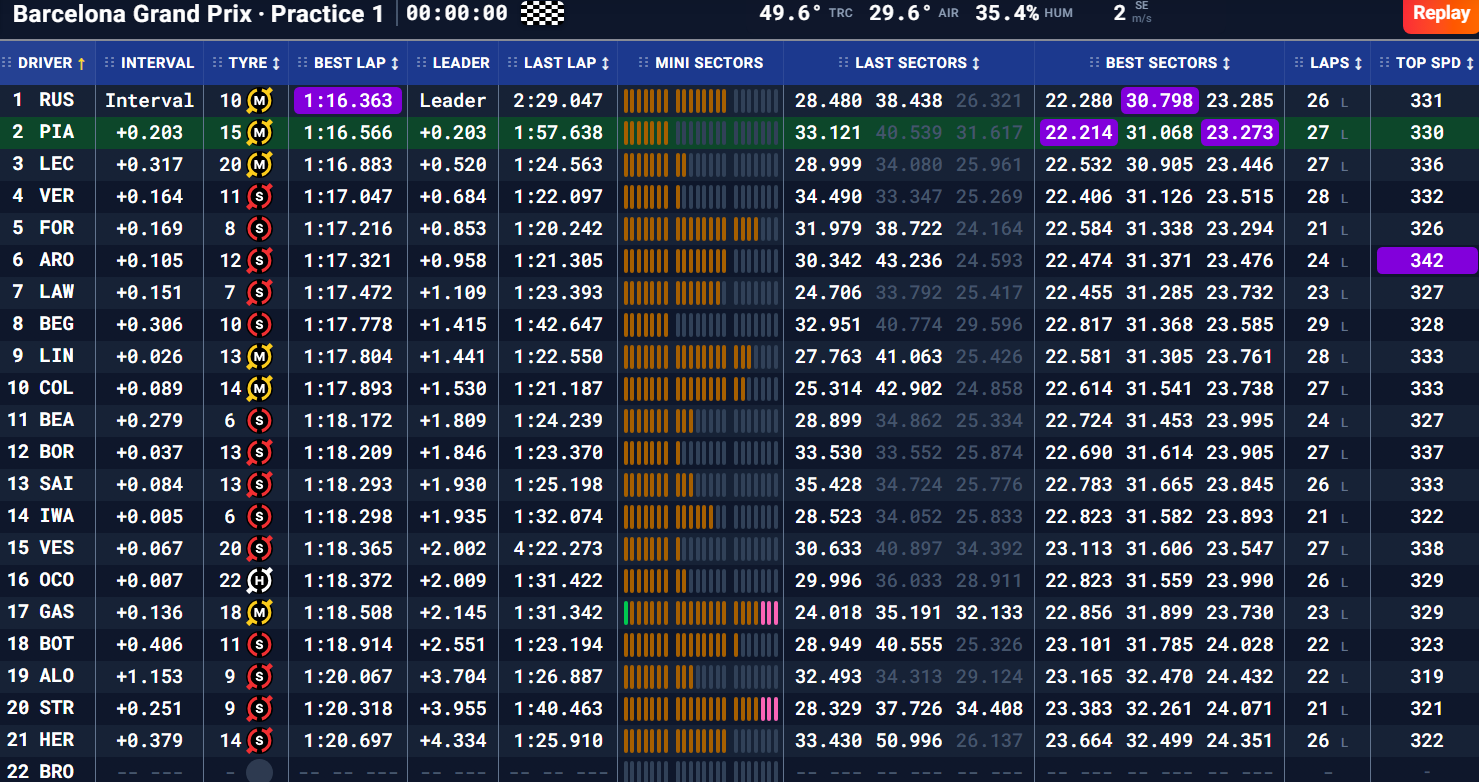Select driver "ALO" in the timing table
Screen dimensions: 1479x782
(57, 676)
